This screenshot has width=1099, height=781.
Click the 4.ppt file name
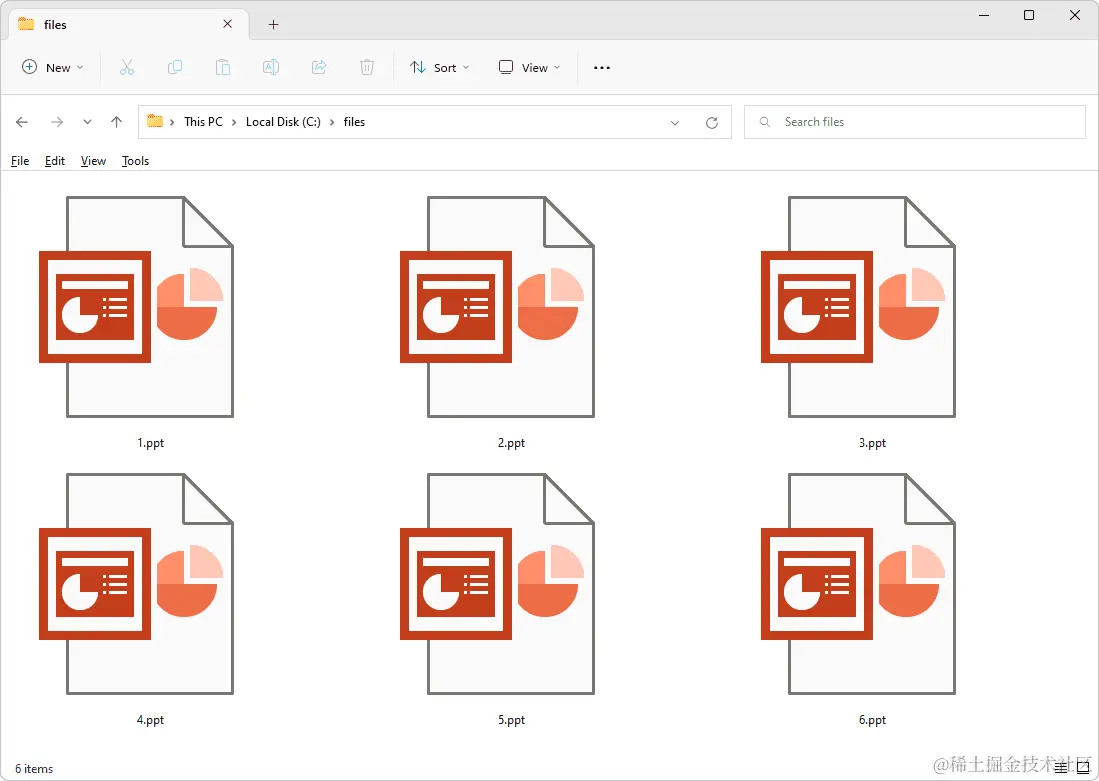(150, 720)
